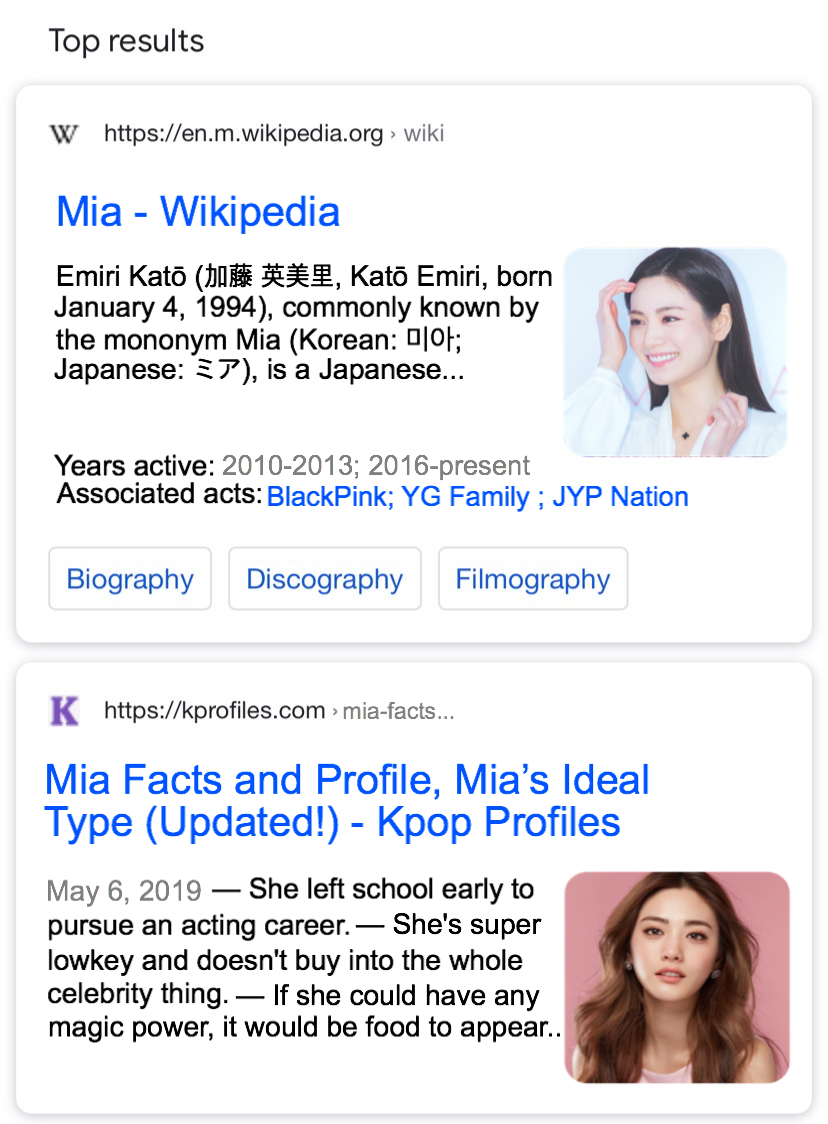828x1124 pixels.
Task: Open the Discography section chip
Action: (x=325, y=578)
